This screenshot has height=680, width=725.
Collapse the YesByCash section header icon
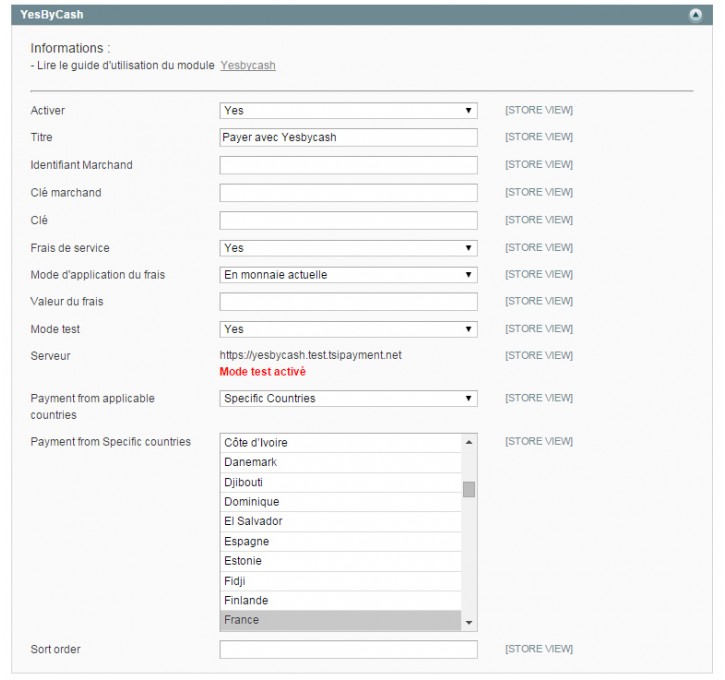695,15
